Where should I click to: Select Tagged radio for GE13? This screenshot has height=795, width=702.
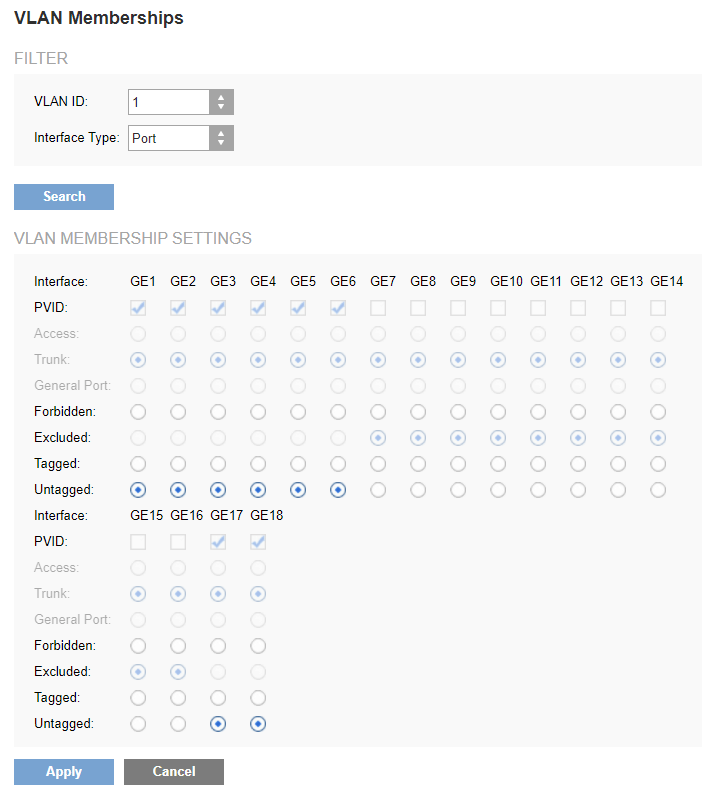point(618,464)
